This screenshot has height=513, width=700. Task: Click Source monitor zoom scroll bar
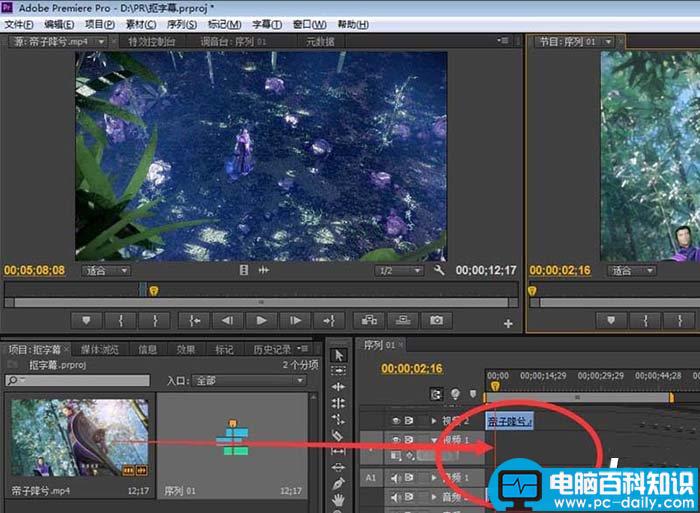pos(261,302)
